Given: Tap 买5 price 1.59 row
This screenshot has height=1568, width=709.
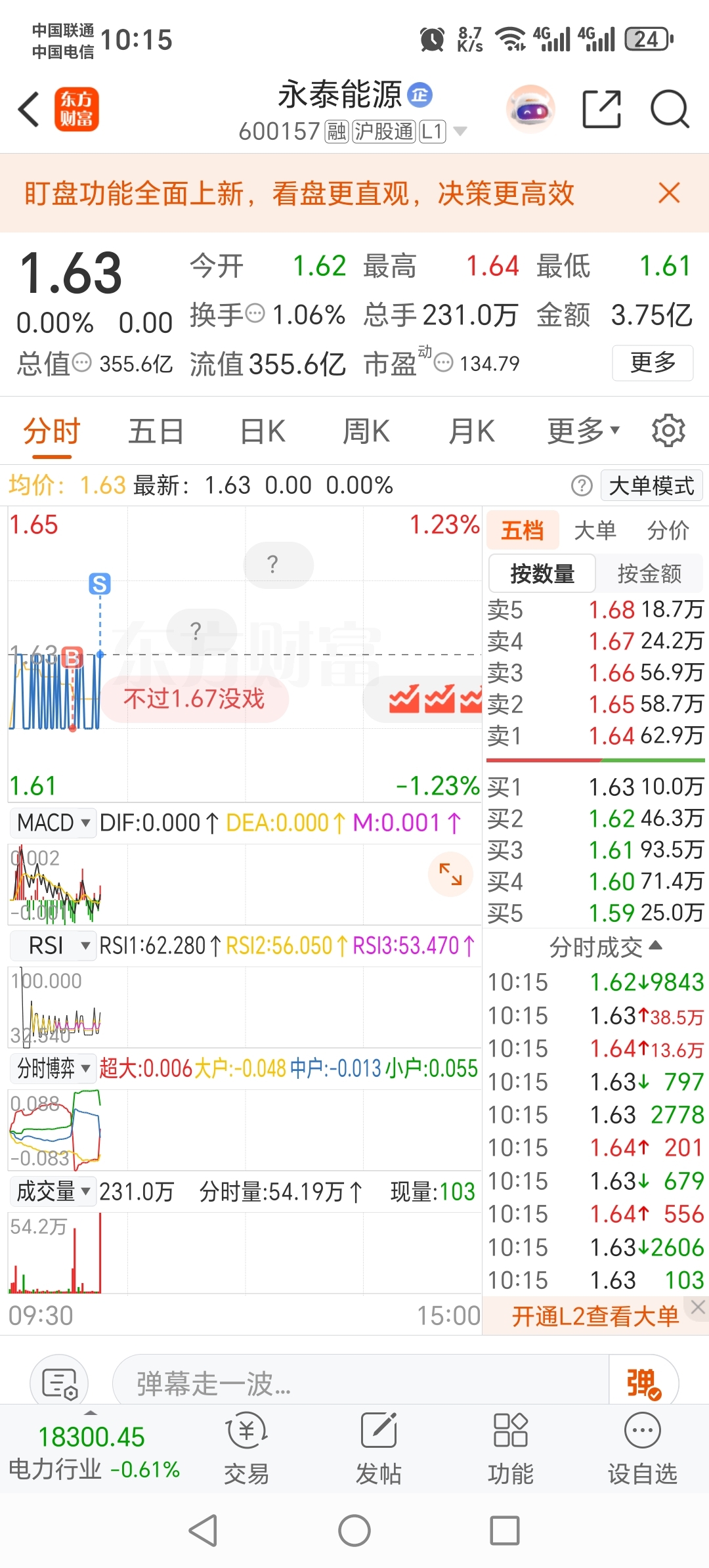Looking at the screenshot, I should pyautogui.click(x=595, y=913).
